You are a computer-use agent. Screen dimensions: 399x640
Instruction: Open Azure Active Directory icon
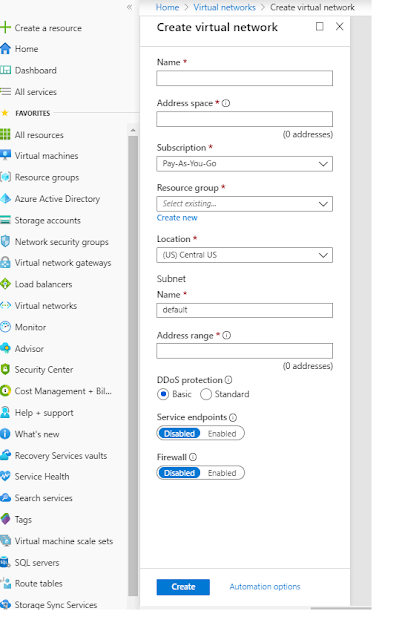tap(5, 199)
